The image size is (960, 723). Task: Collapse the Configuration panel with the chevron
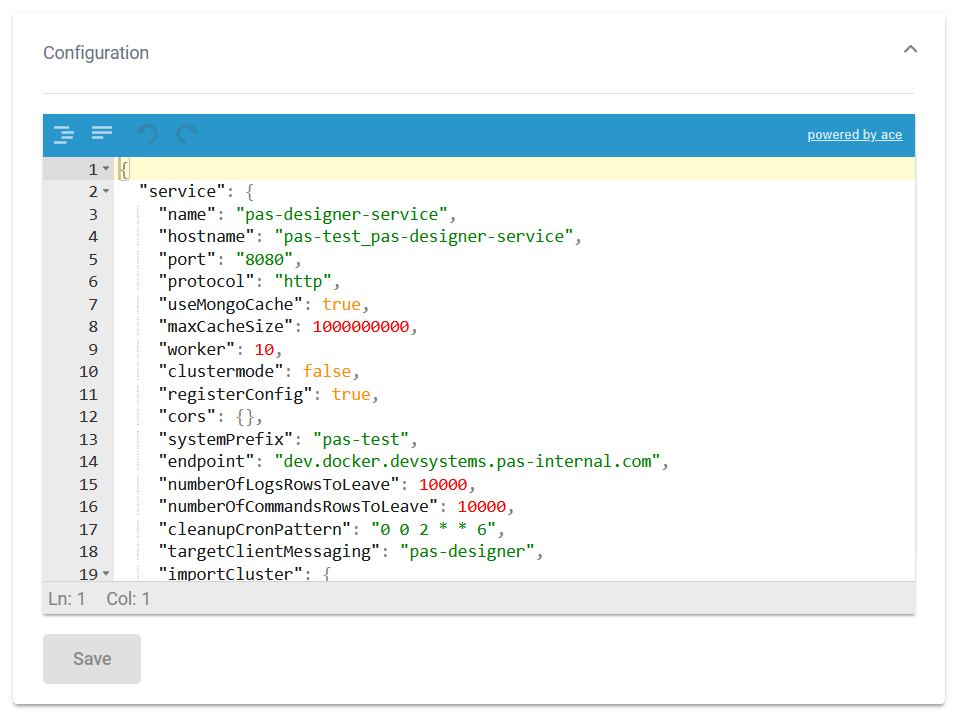click(x=910, y=50)
